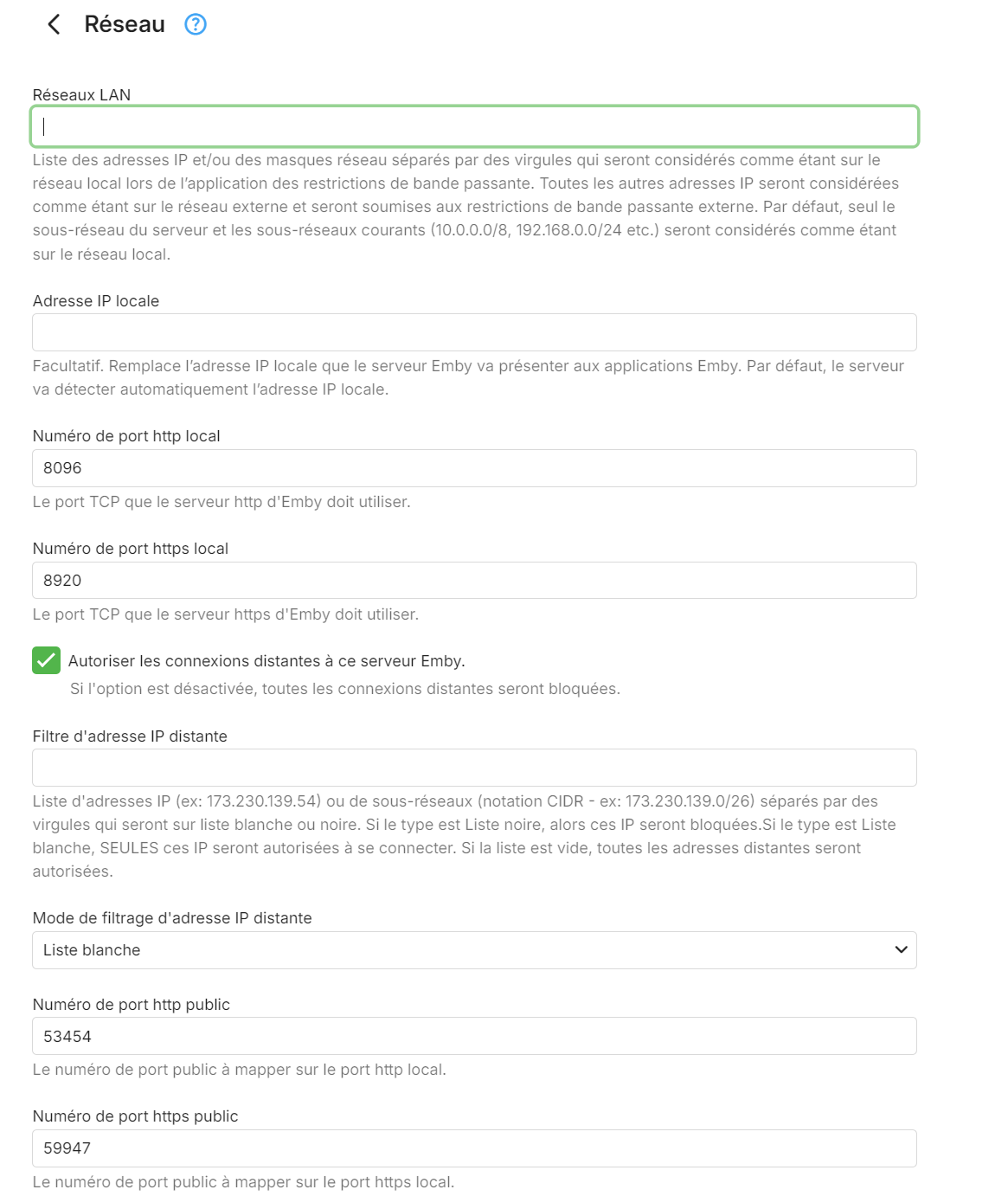Open the help question mark icon
This screenshot has width=1008, height=1196.
tap(196, 24)
